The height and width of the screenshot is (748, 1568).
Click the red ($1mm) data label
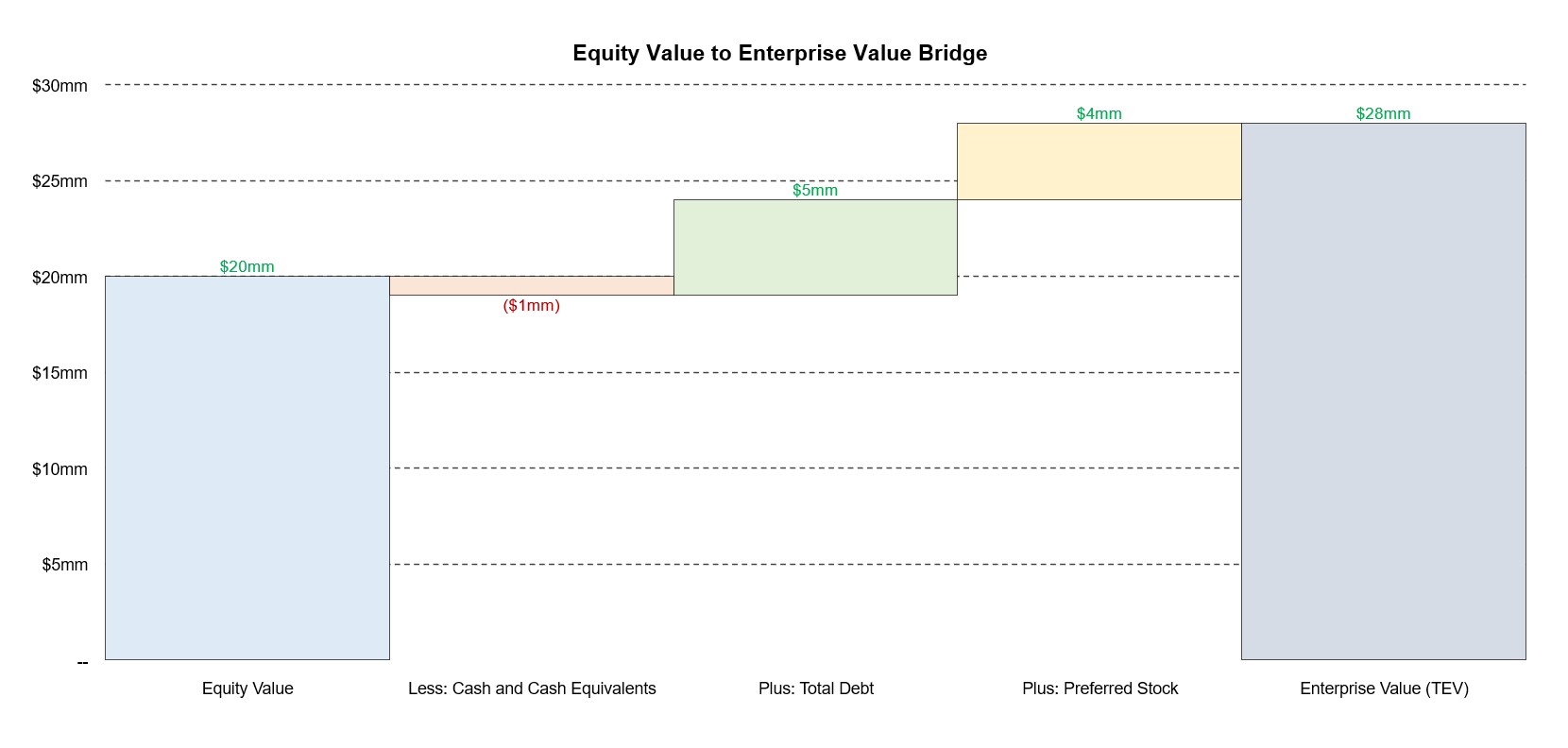click(532, 305)
